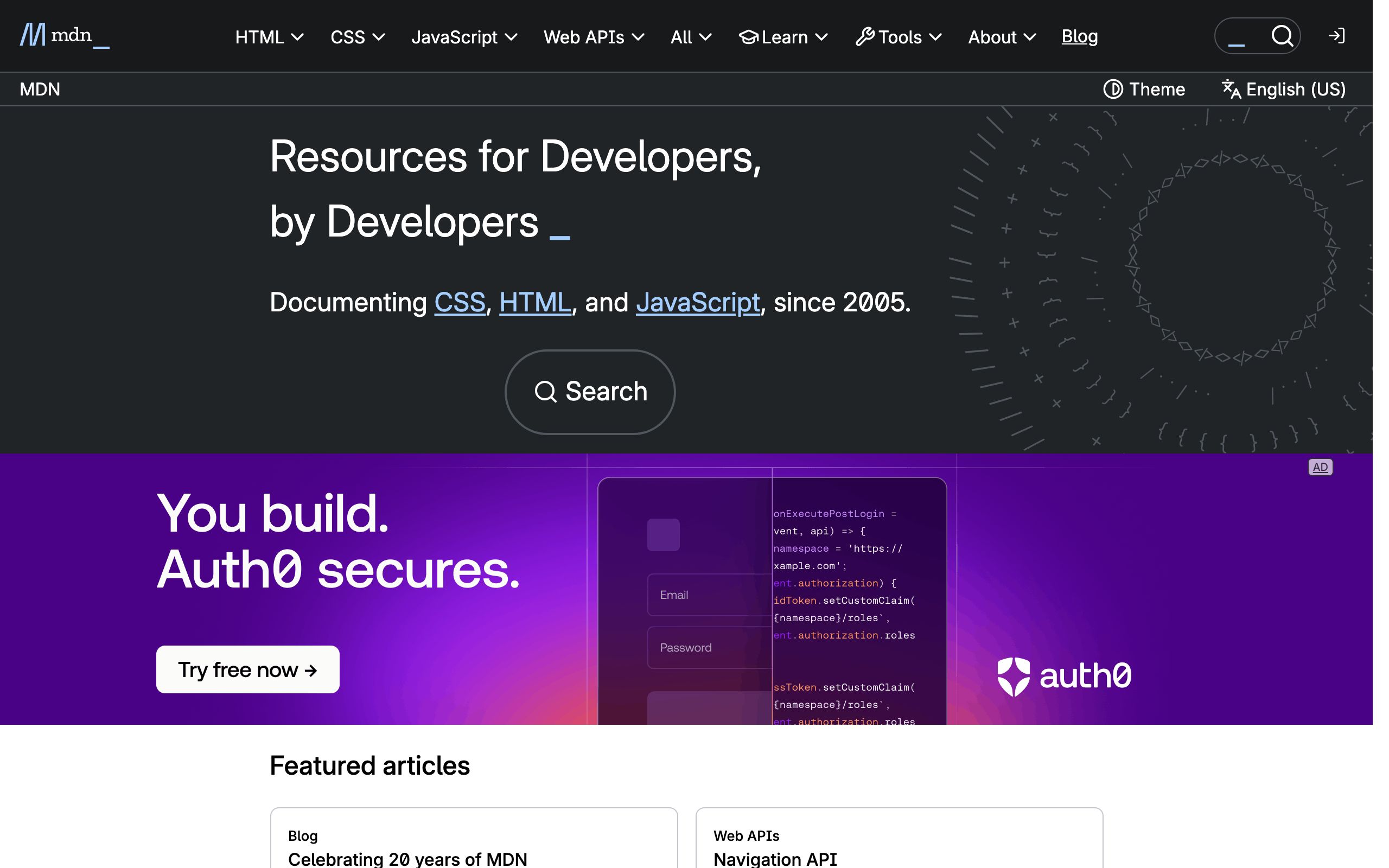The height and width of the screenshot is (868, 1389).
Task: Expand the About menu chevron
Action: coord(1030,37)
